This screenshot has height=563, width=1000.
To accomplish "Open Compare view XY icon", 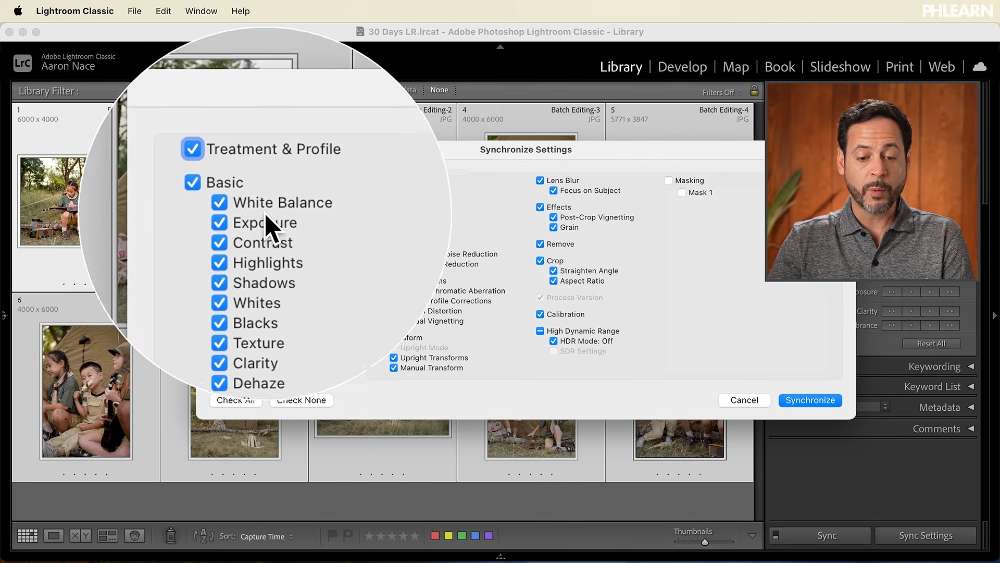I will pyautogui.click(x=80, y=536).
